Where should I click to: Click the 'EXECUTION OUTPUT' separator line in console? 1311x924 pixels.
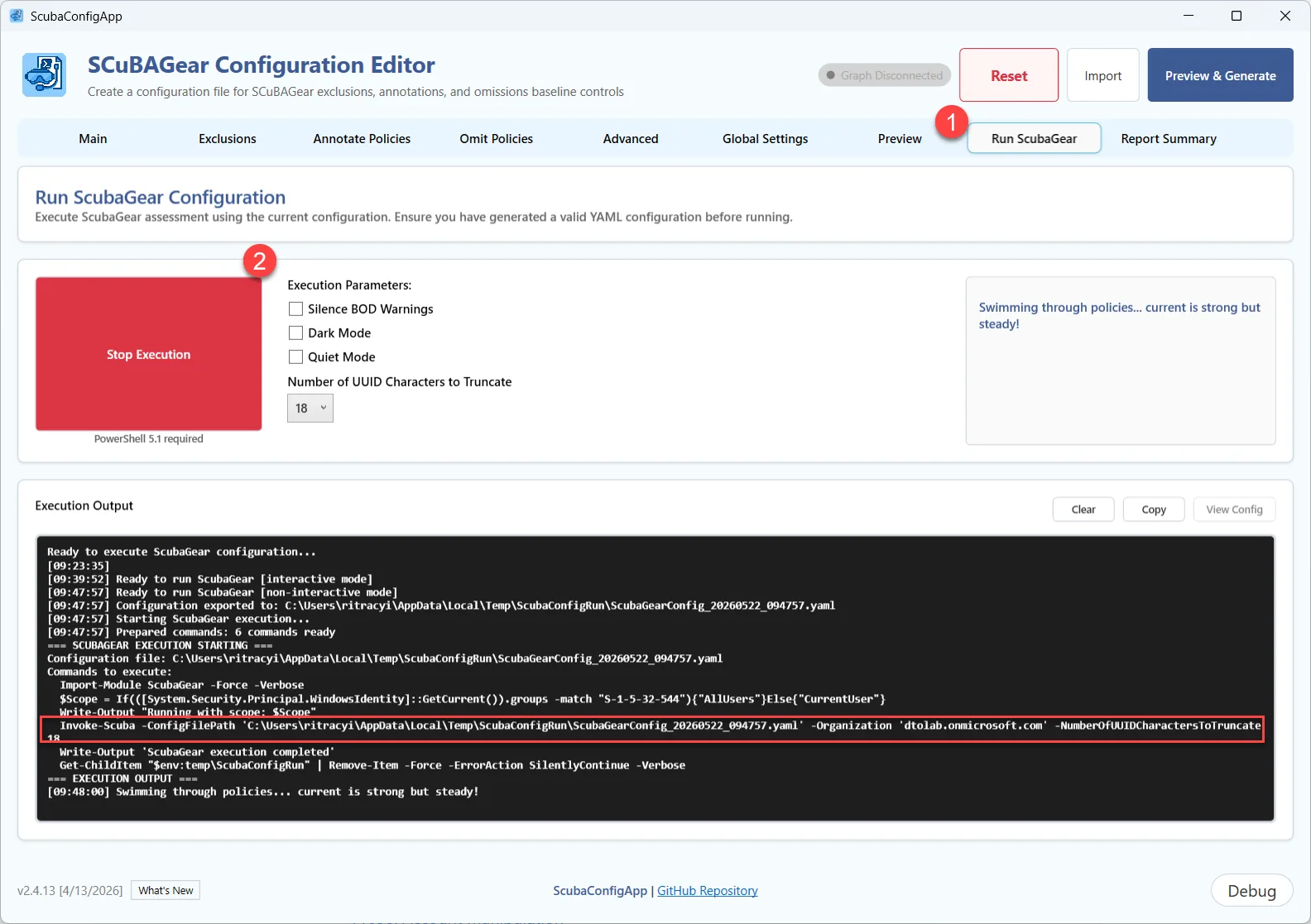[x=122, y=778]
